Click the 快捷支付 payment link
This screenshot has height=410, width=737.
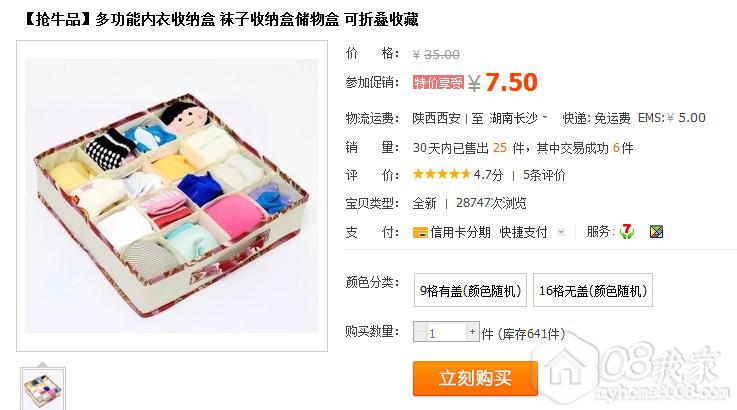click(x=524, y=232)
